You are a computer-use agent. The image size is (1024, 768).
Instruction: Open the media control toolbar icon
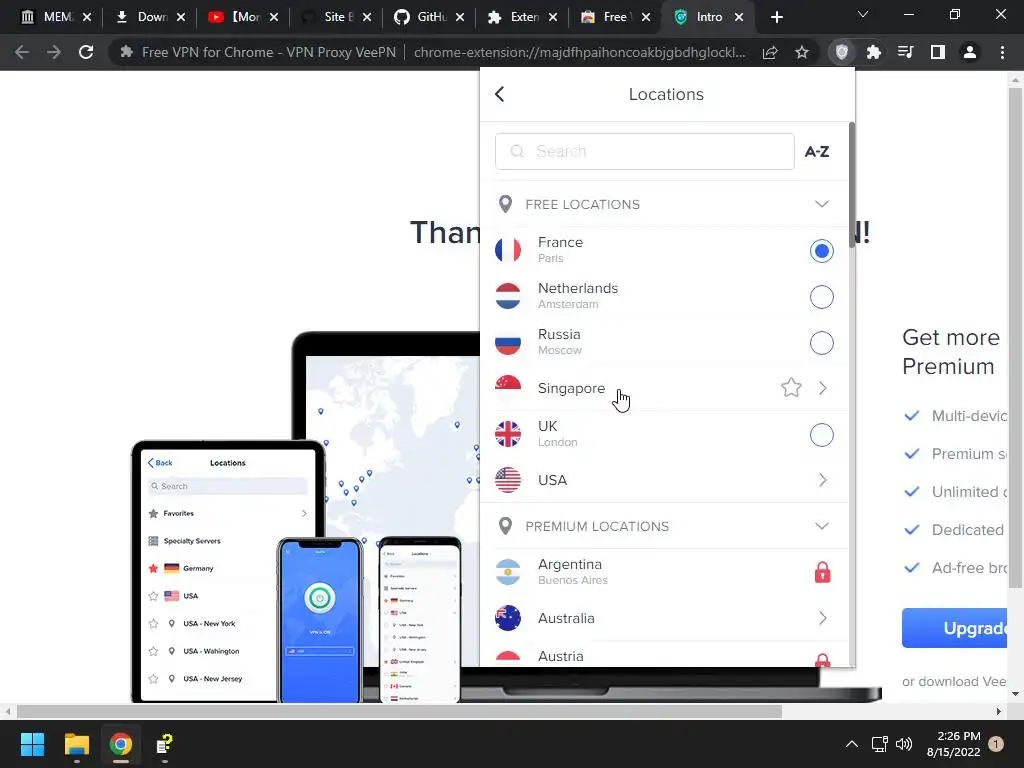click(906, 52)
